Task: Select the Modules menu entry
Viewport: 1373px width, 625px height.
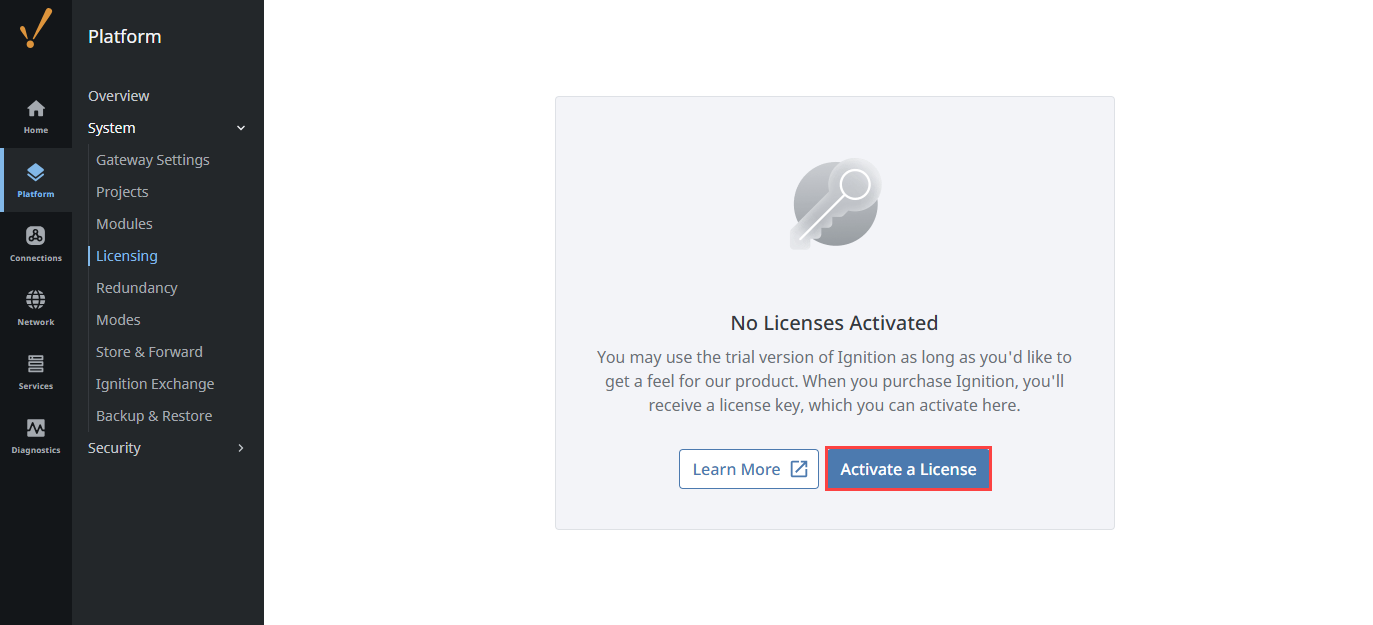Action: 123,223
